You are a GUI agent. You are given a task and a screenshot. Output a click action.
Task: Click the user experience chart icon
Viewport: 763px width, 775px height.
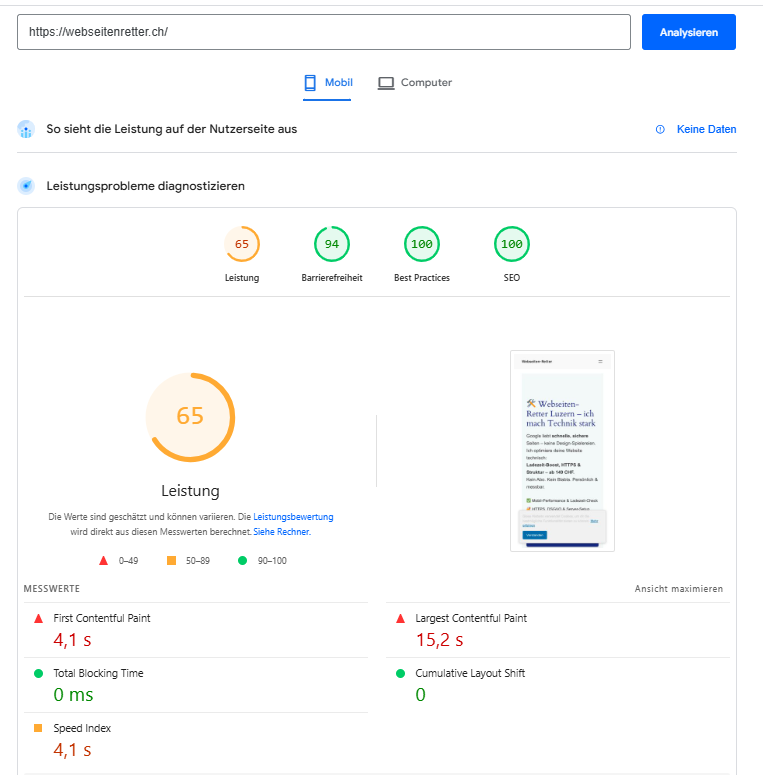point(26,129)
